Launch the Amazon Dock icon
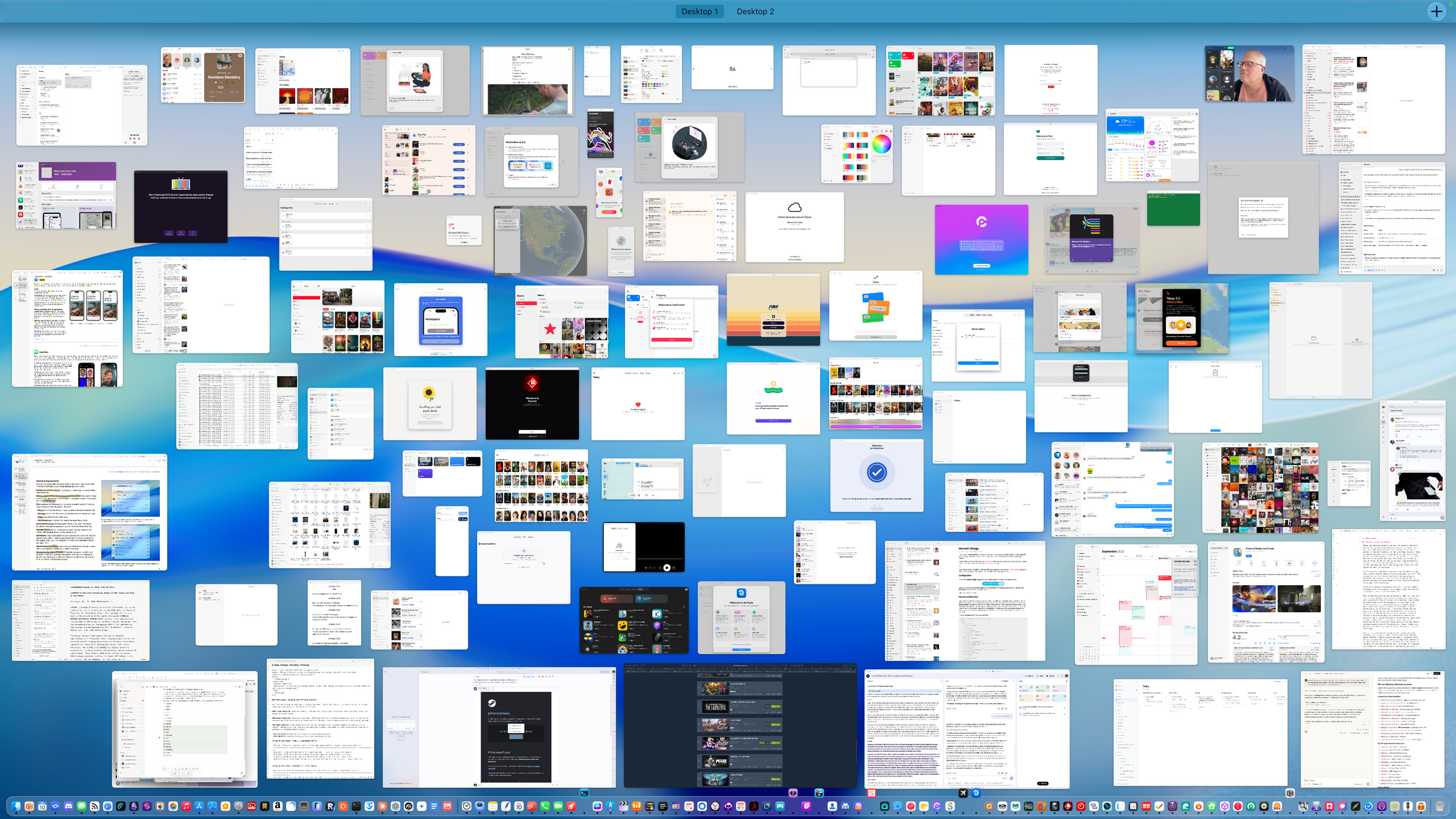1456x819 pixels. tap(277, 806)
